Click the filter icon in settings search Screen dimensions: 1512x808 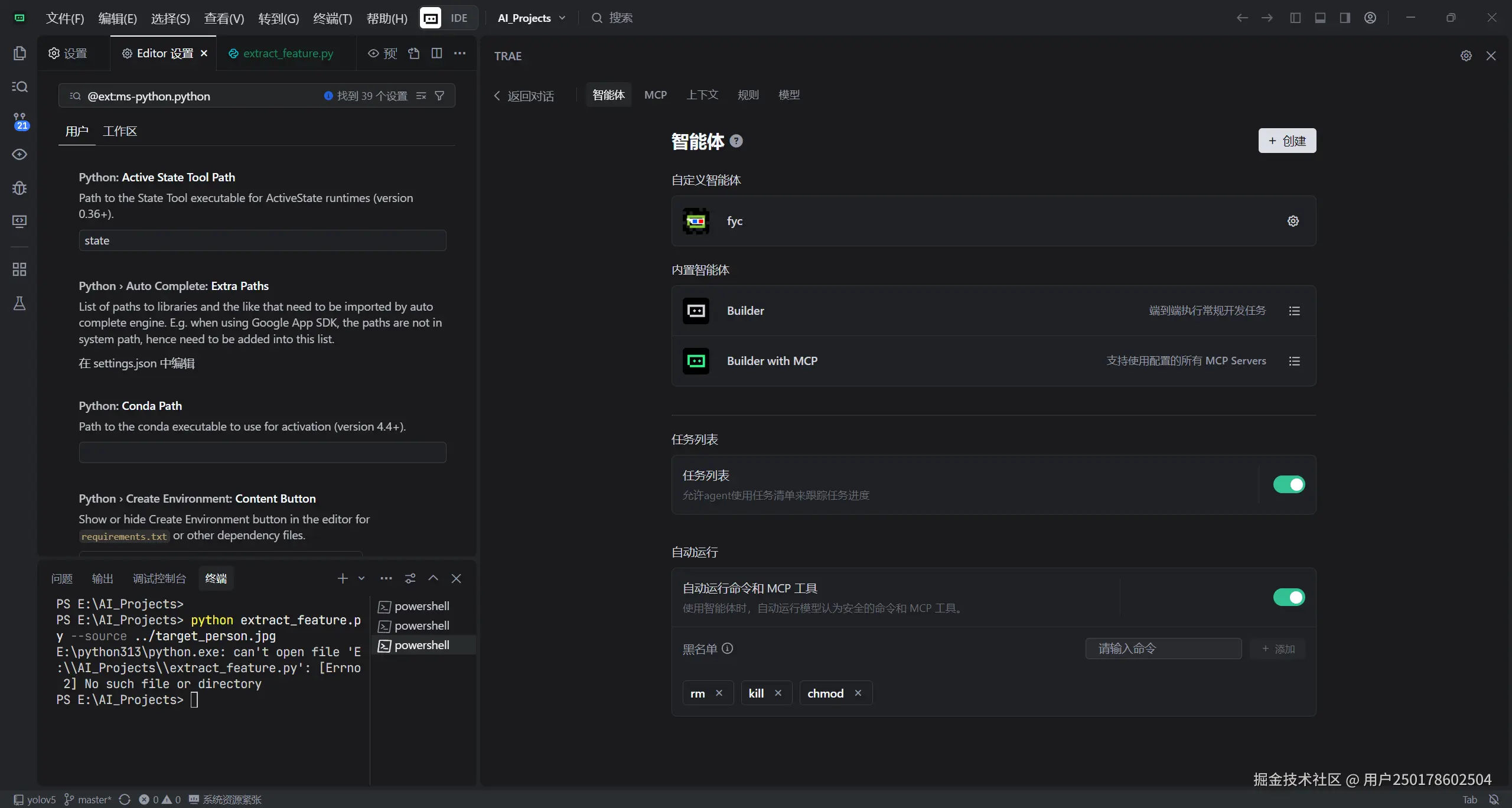pos(439,96)
